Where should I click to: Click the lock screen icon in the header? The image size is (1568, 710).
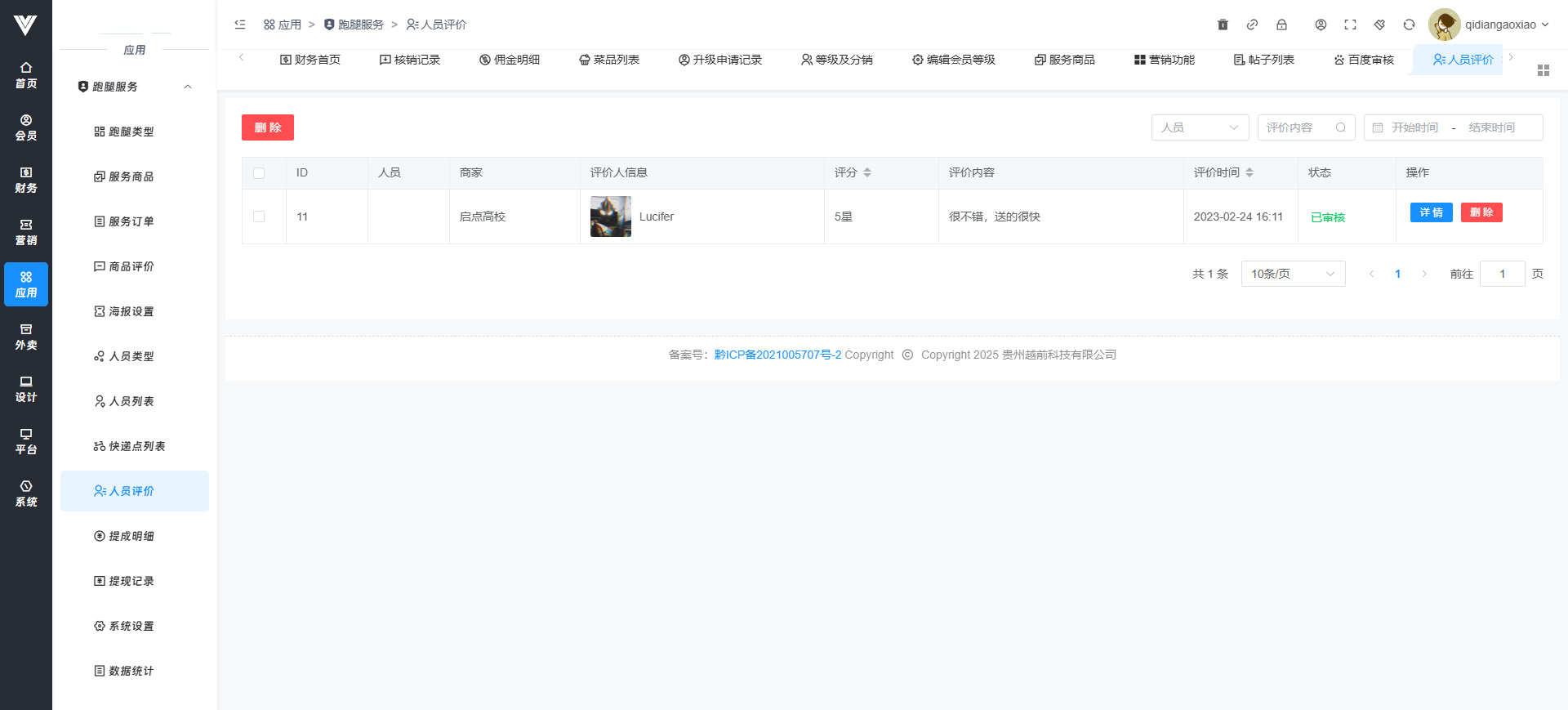pyautogui.click(x=1281, y=25)
